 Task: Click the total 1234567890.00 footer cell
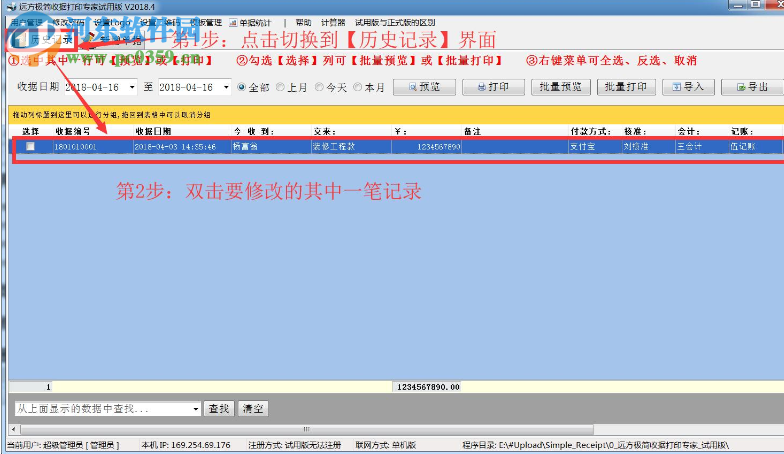coord(428,387)
